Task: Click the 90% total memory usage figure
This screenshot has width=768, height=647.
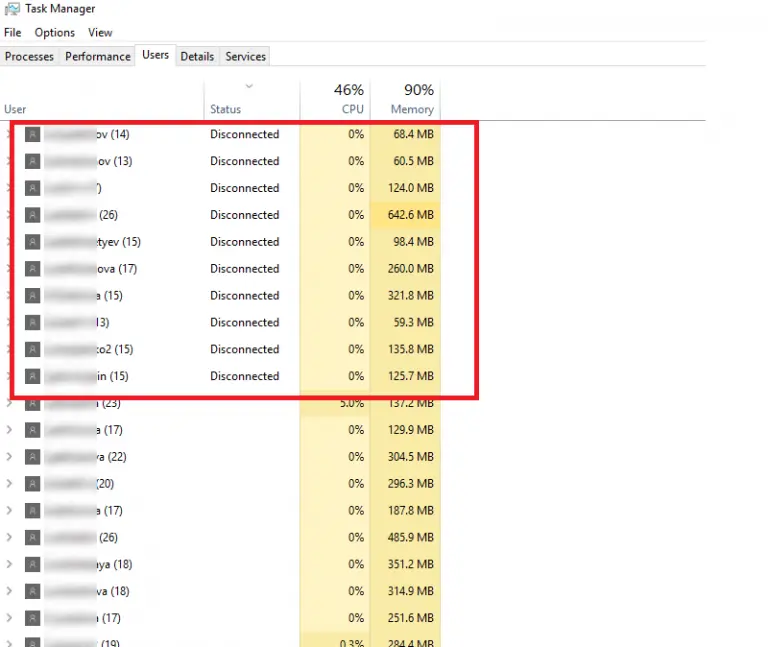Action: click(419, 90)
